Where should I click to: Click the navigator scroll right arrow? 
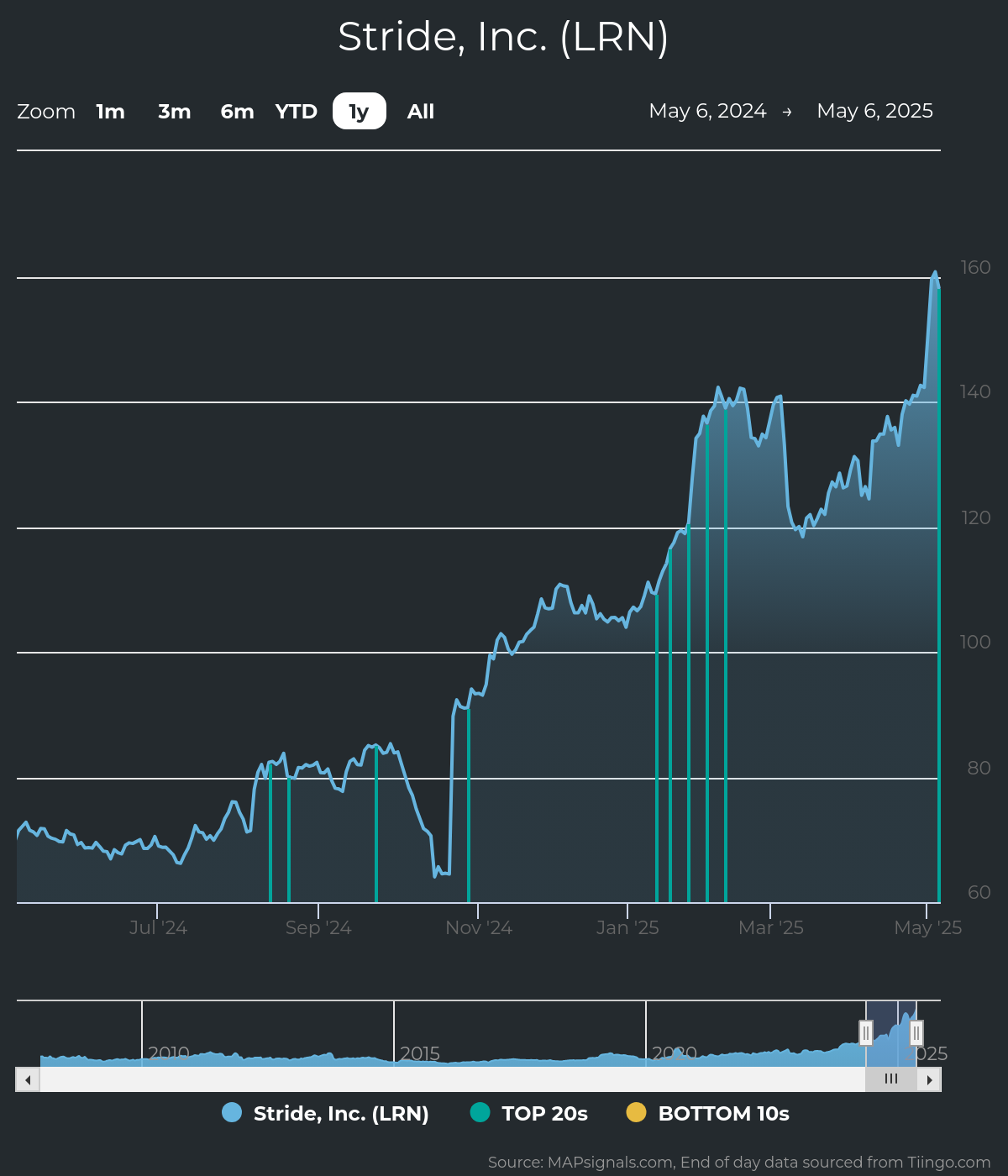pyautogui.click(x=929, y=1079)
